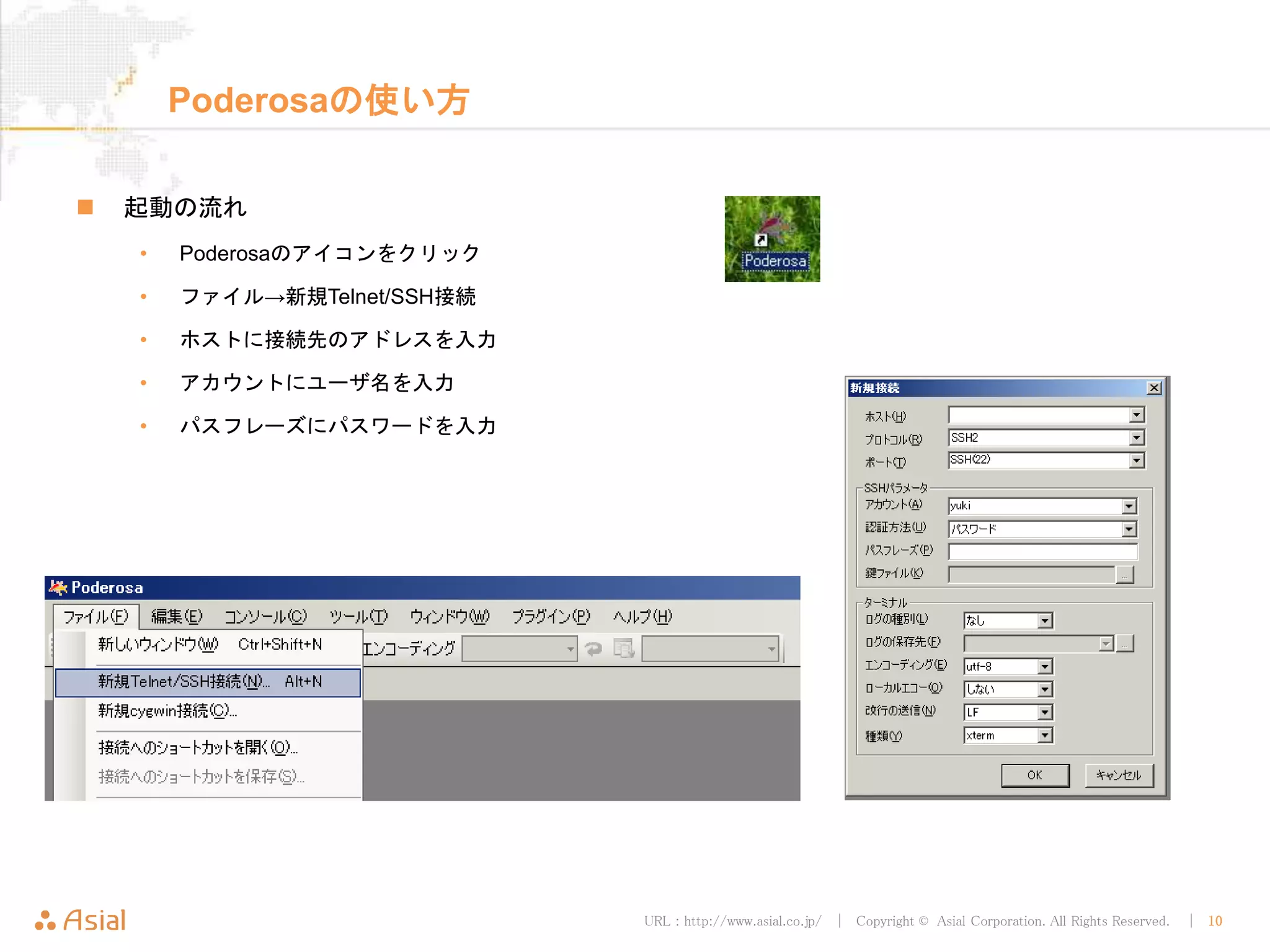Open the ファイル(F) menu

96,616
